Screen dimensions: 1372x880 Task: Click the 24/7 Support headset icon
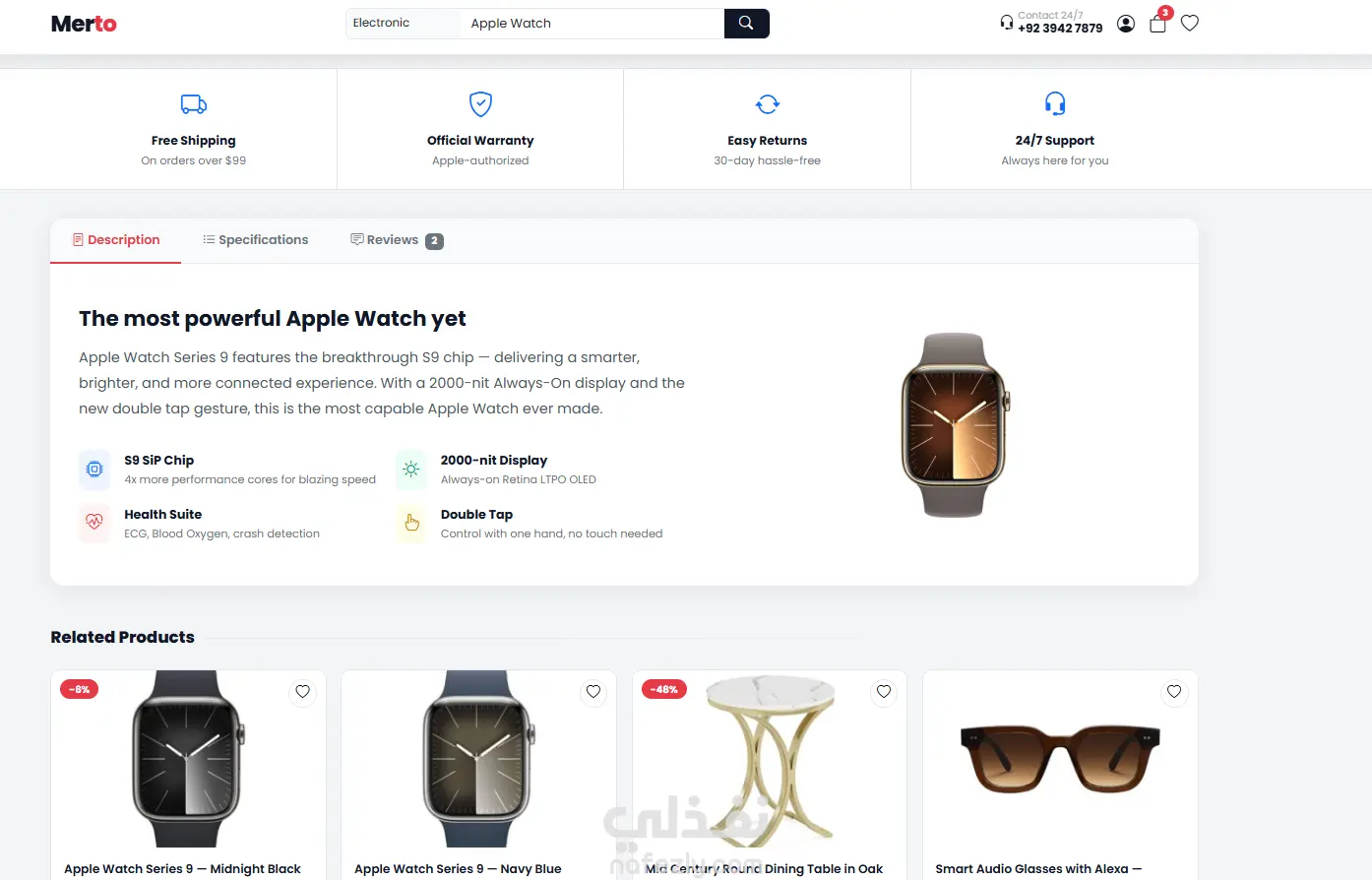(1055, 103)
